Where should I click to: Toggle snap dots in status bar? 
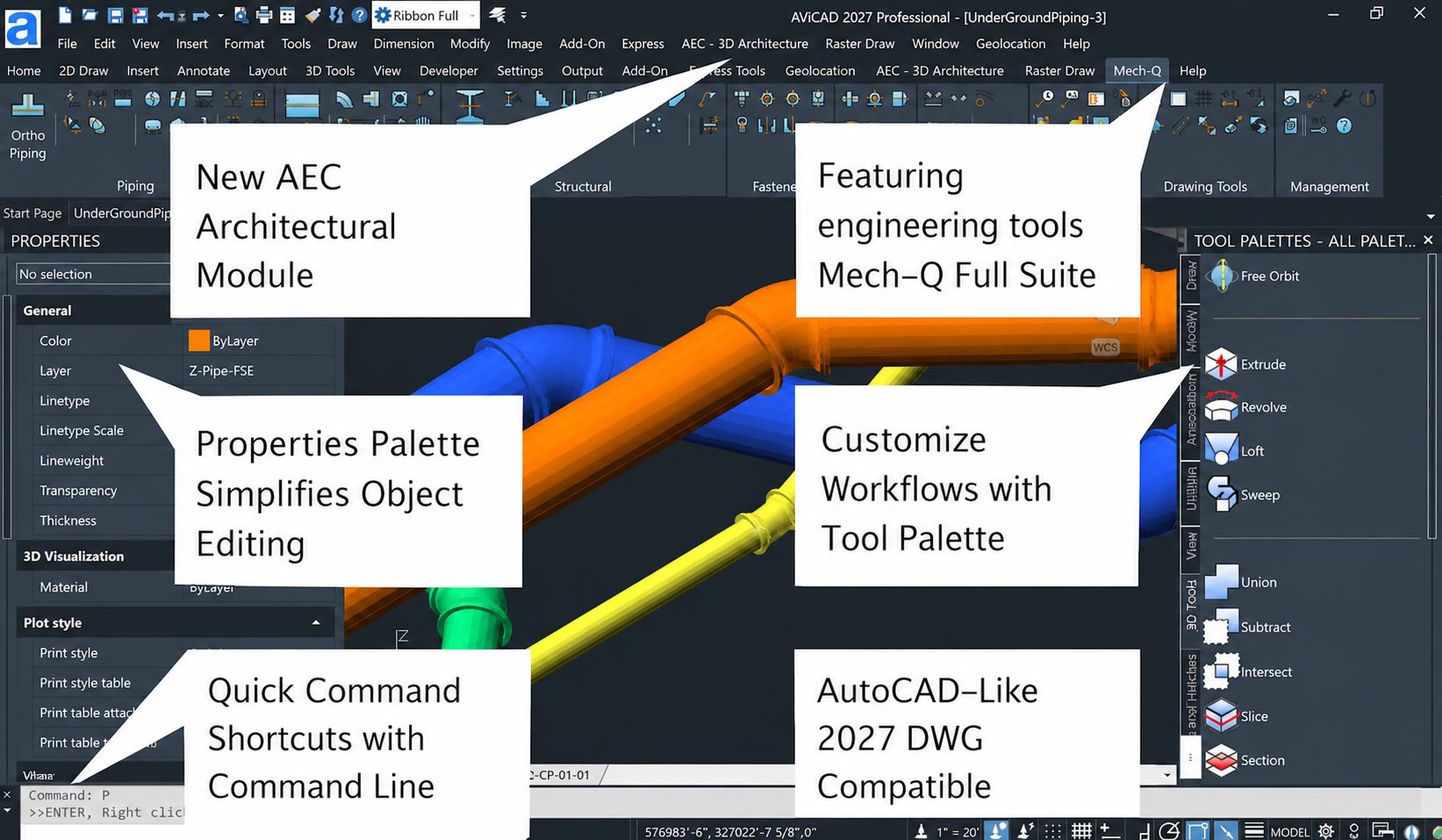click(x=1052, y=830)
